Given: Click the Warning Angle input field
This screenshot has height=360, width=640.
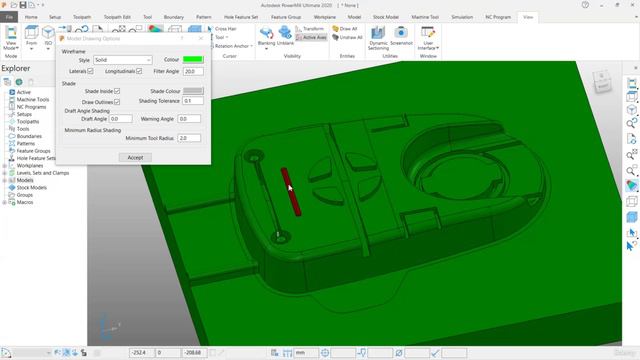Looking at the screenshot, I should tap(189, 119).
